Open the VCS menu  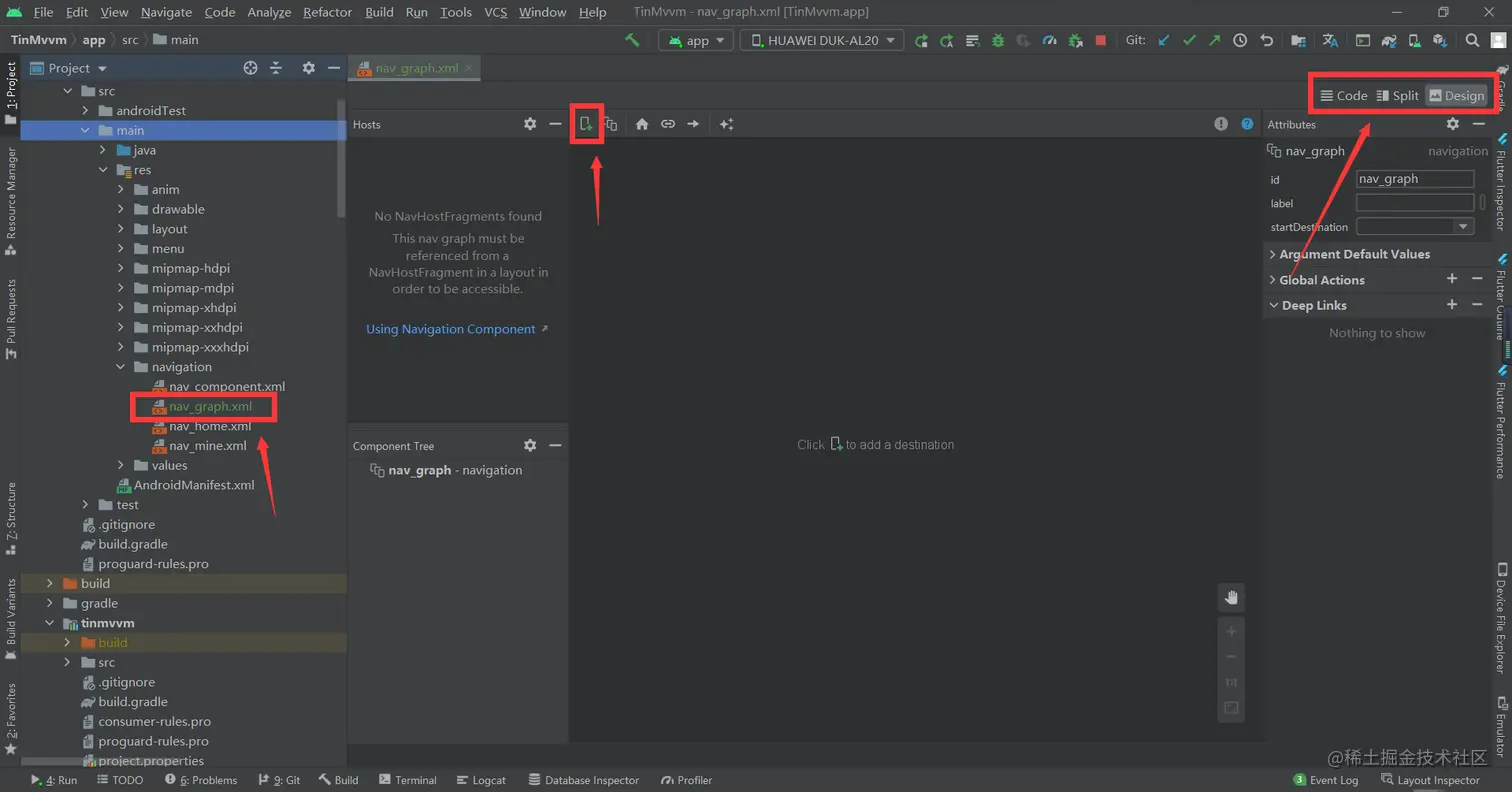(495, 12)
